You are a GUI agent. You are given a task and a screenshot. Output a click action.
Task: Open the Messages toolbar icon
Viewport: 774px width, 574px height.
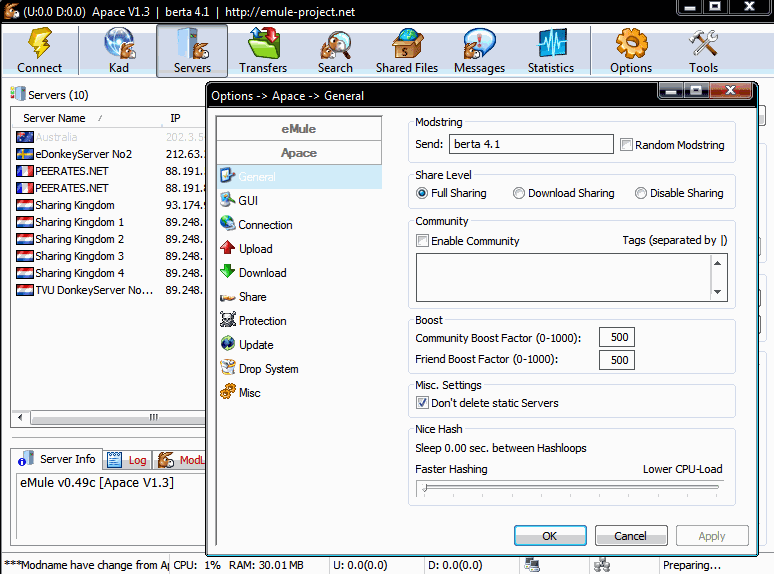(479, 43)
